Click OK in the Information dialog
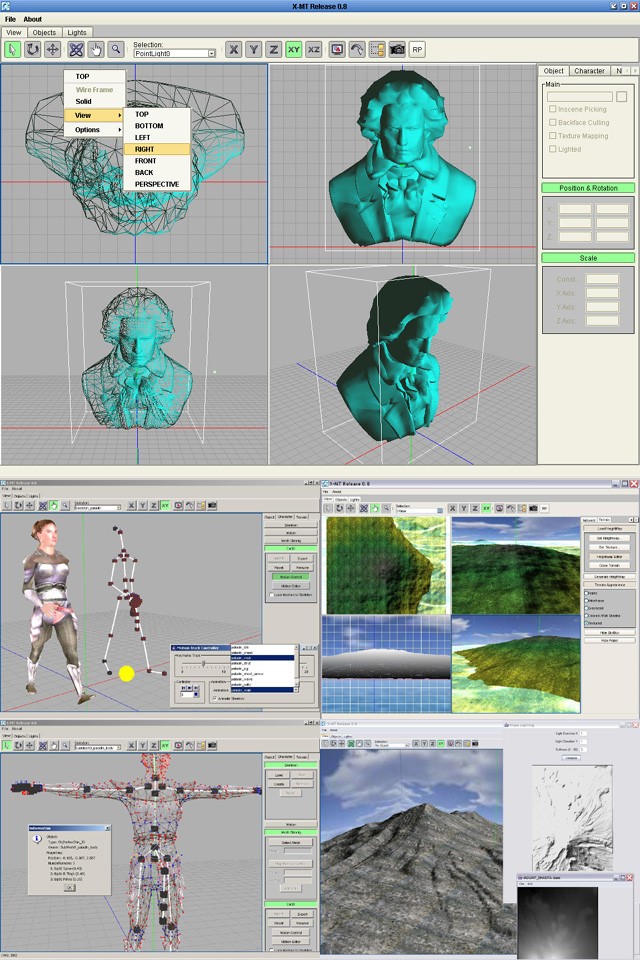640x960 pixels. [69, 887]
